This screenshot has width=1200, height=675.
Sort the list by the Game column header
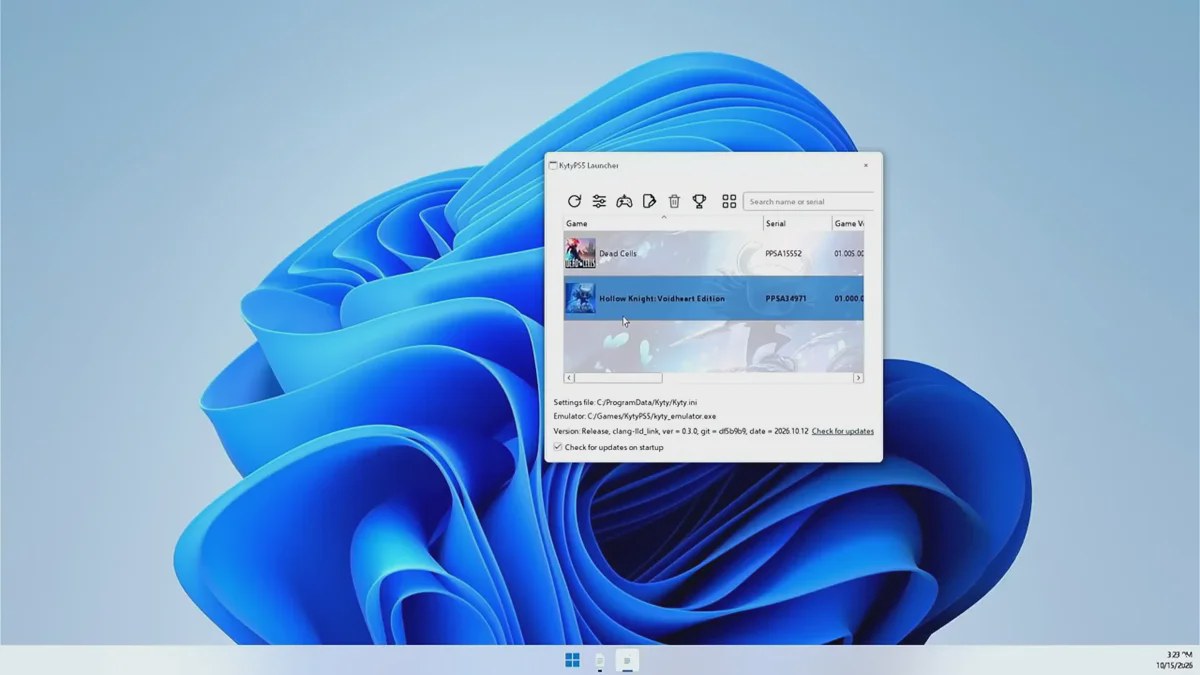click(663, 223)
